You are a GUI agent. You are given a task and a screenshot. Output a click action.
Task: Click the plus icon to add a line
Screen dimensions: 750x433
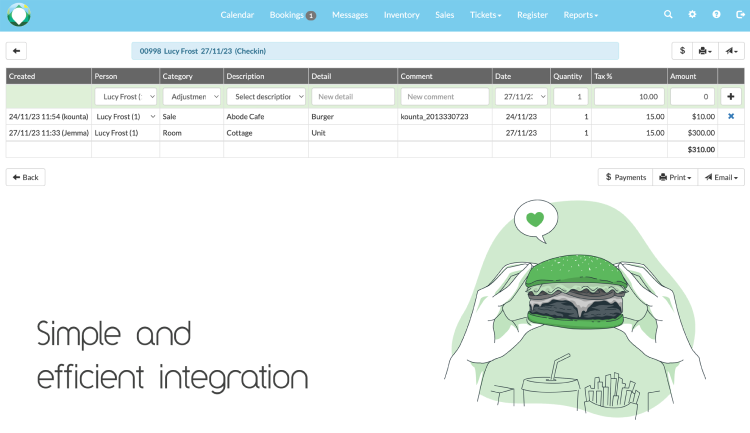click(731, 97)
